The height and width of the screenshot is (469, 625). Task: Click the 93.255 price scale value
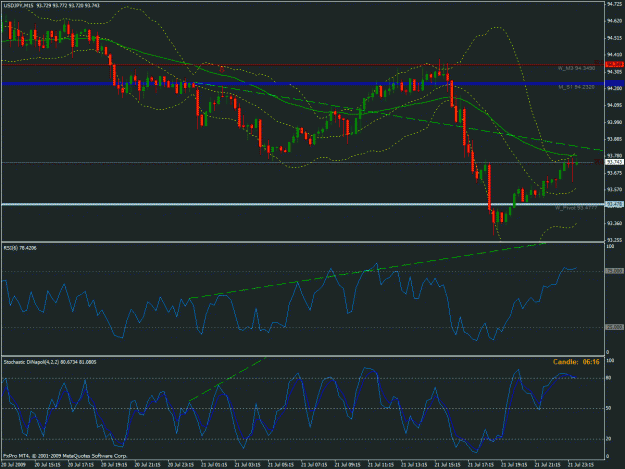pos(614,240)
